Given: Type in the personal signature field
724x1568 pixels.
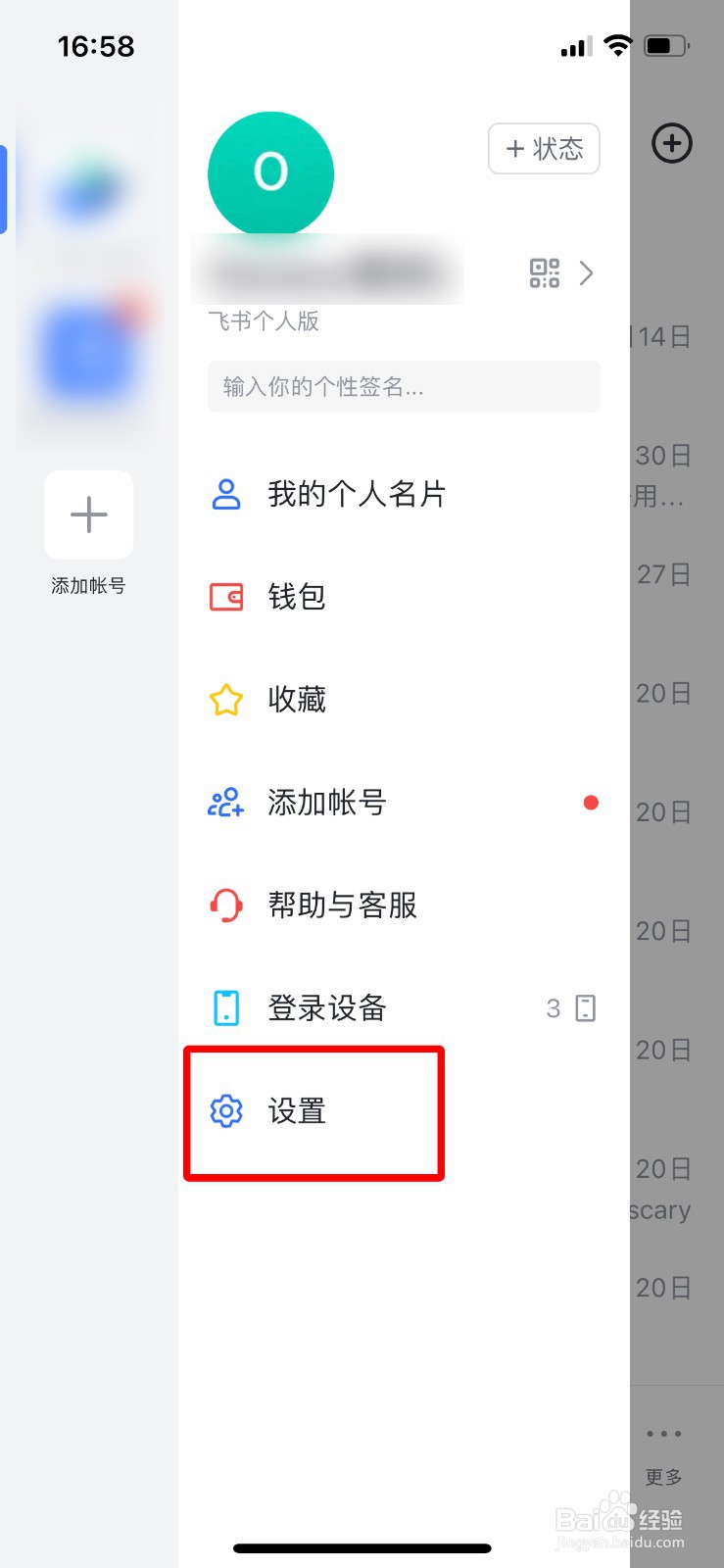Looking at the screenshot, I should pos(404,387).
